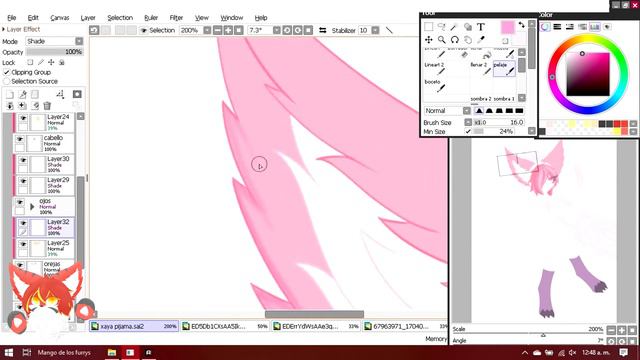The width and height of the screenshot is (640, 360).
Task: Open the Brush Size multiplier dropdown
Action: tap(468, 122)
